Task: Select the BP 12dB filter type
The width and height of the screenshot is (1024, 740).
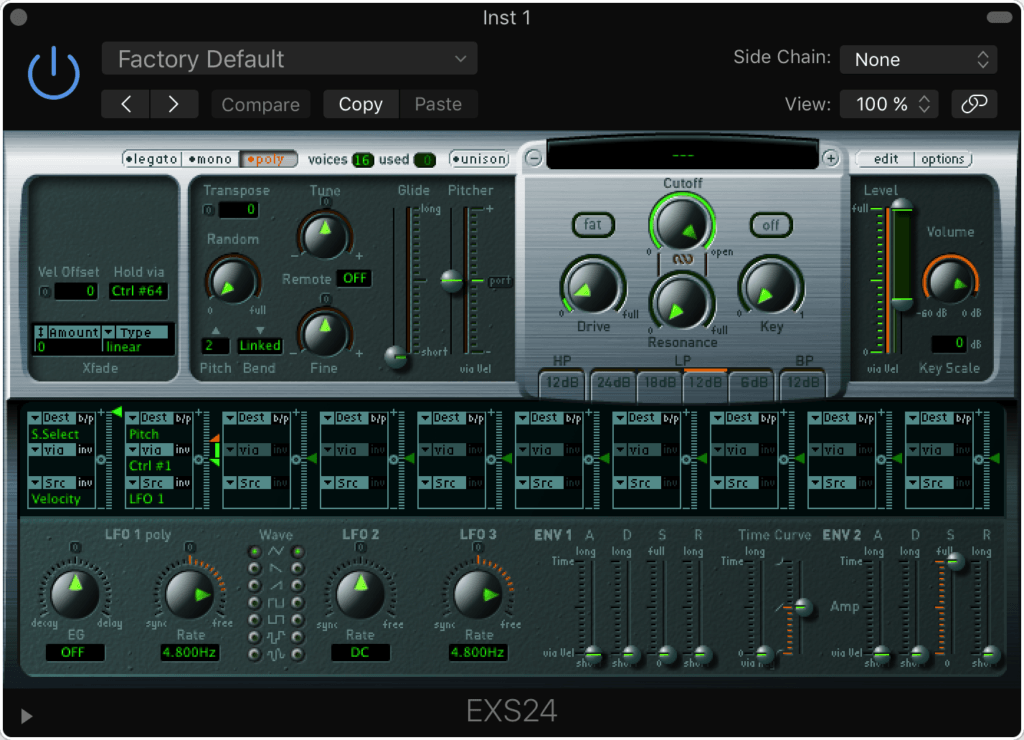Action: click(802, 382)
